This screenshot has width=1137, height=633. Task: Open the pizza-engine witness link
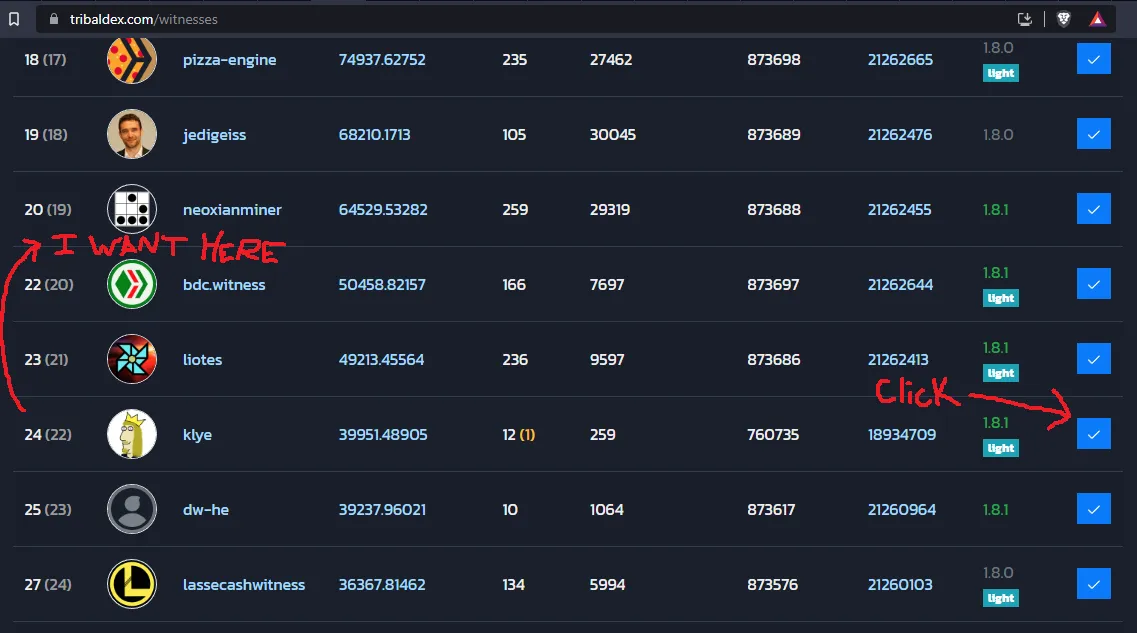[x=229, y=60]
